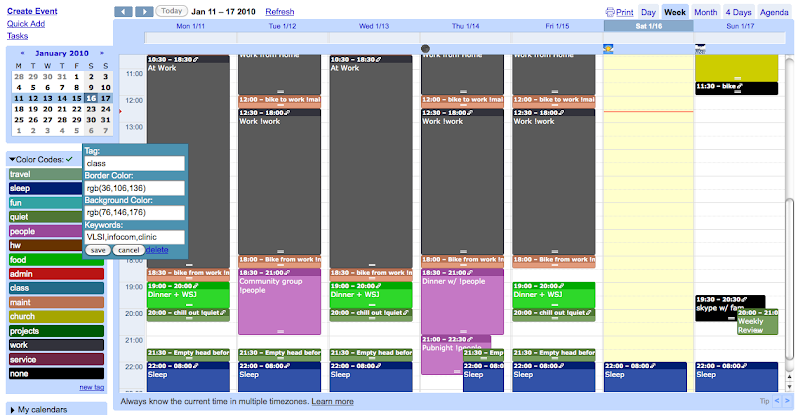Select the admin color code
800x415 pixels.
[x=56, y=274]
